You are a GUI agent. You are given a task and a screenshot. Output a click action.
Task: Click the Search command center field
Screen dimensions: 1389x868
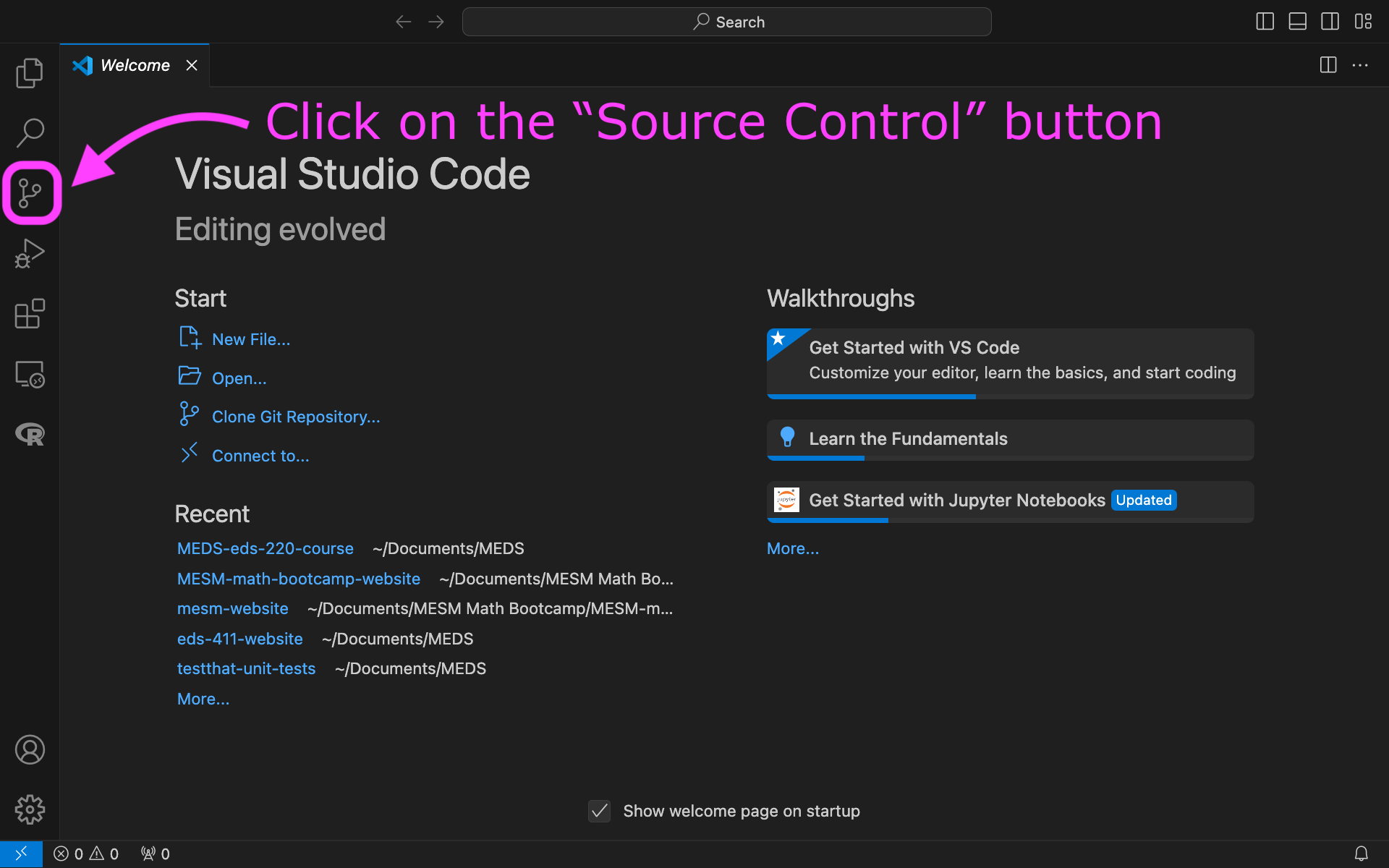click(x=726, y=22)
